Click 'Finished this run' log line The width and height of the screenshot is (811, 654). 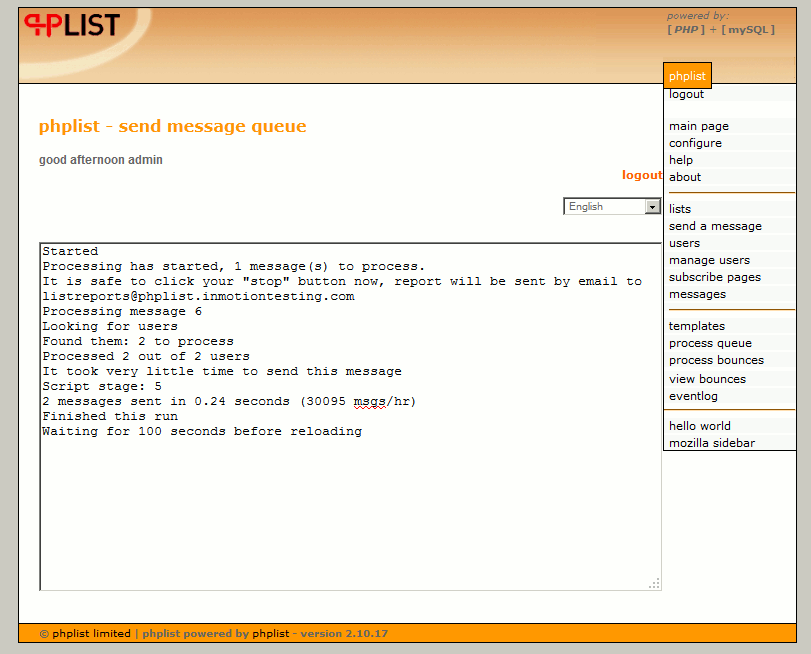coord(110,417)
